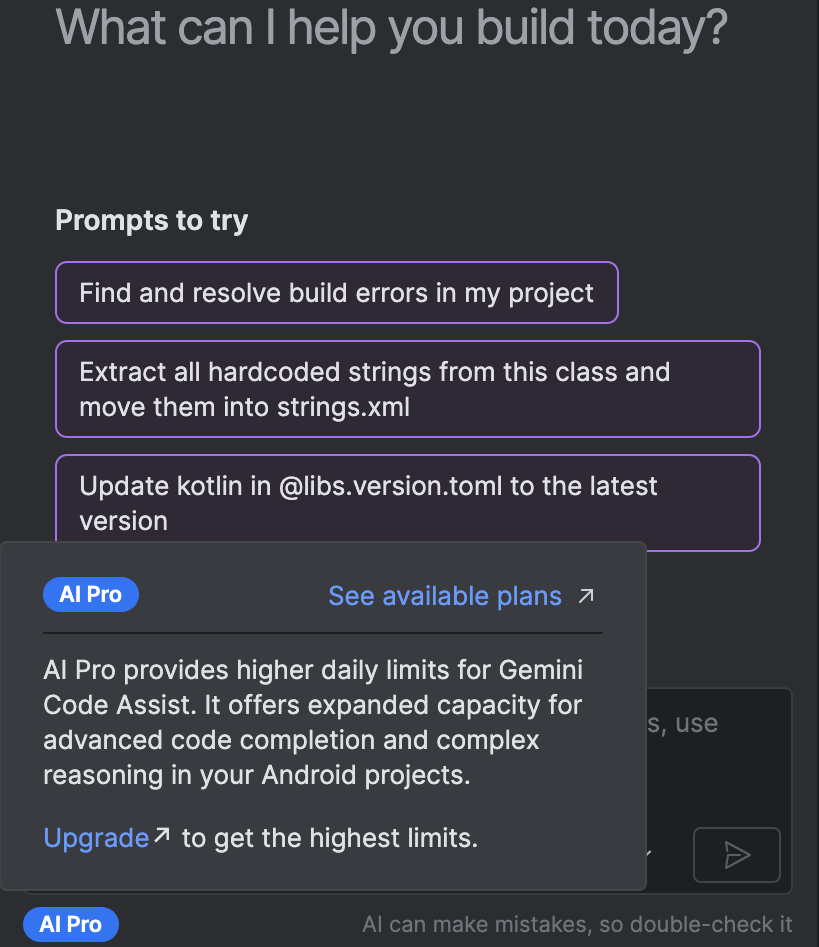Click the external-link arrow next to Upgrade
Viewport: 819px width, 947px height.
(162, 836)
